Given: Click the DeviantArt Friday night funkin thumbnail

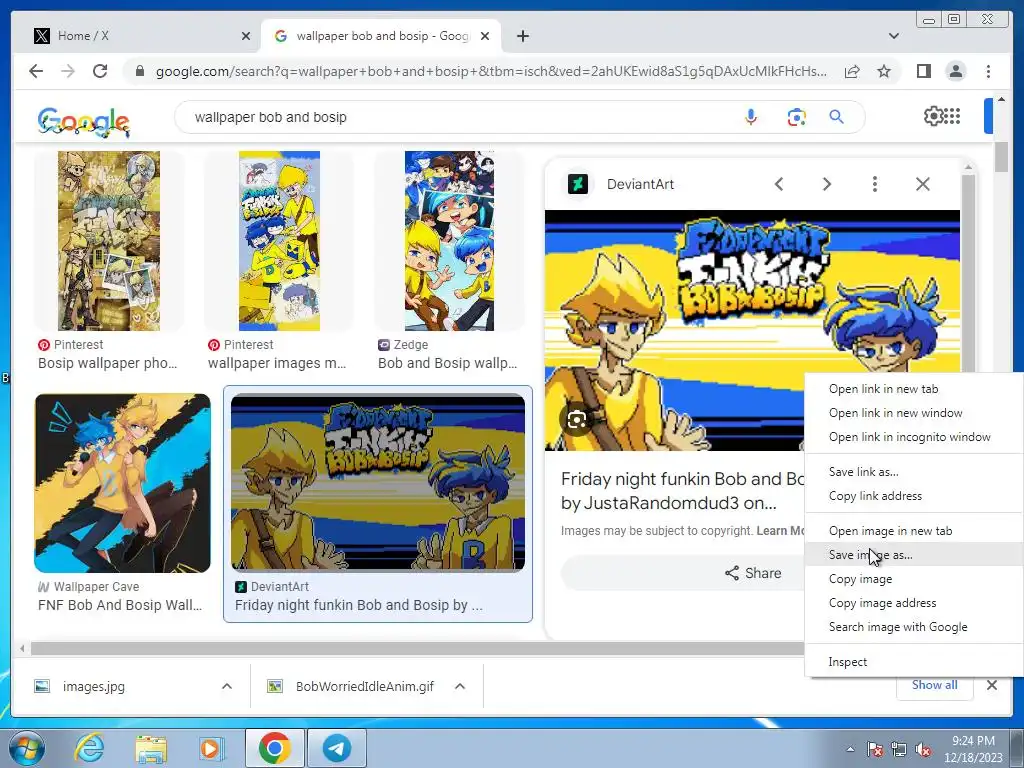Looking at the screenshot, I should click(377, 483).
